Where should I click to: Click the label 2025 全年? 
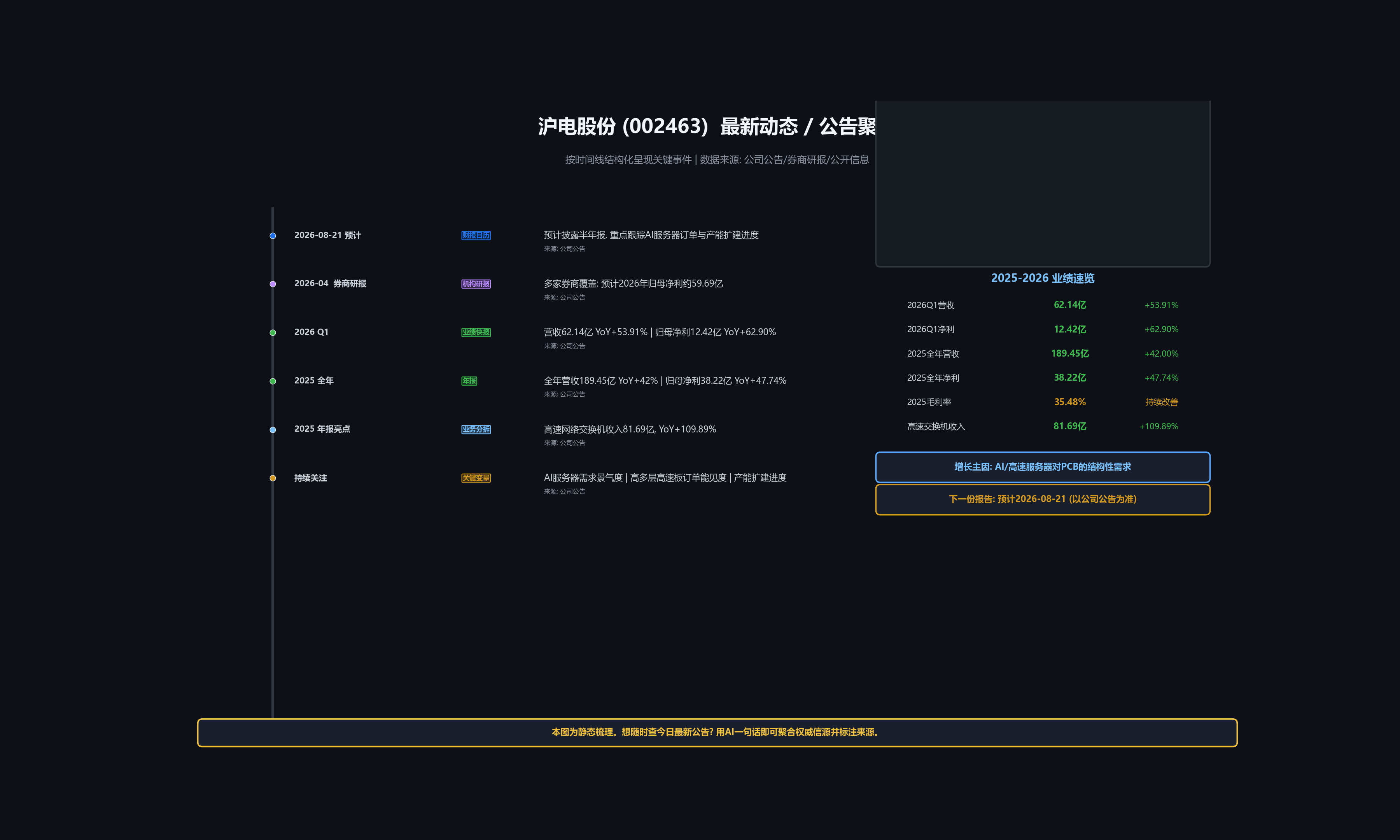[313, 381]
